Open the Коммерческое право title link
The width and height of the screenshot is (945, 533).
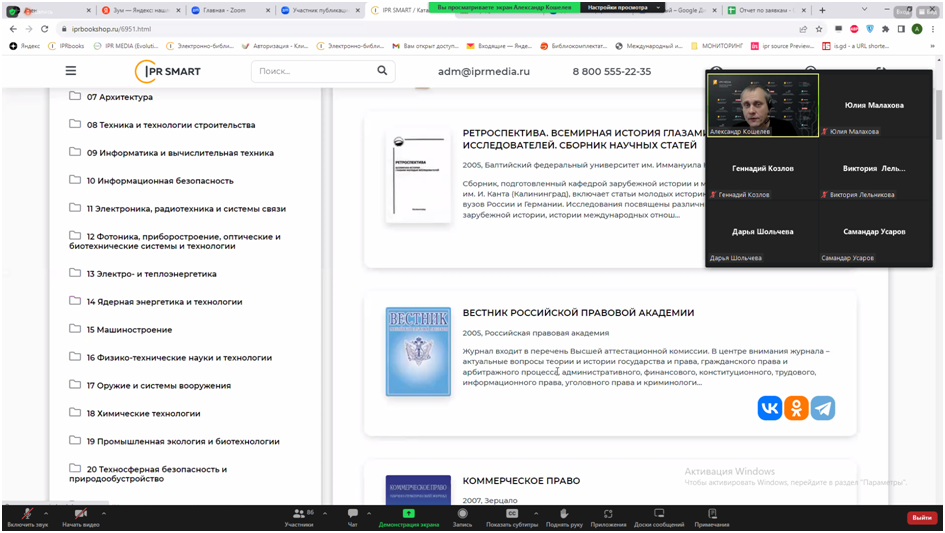click(521, 481)
